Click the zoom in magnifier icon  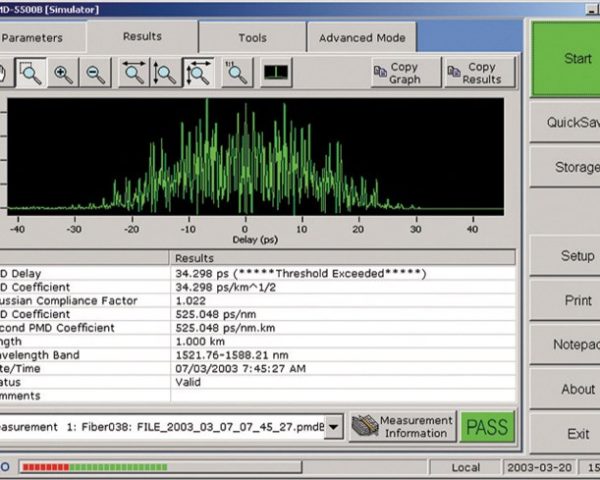point(63,73)
